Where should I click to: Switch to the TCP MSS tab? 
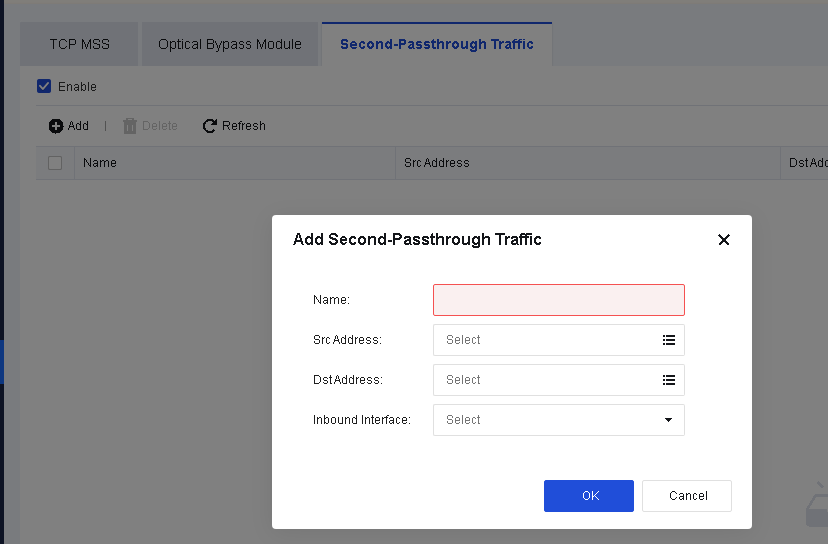80,44
